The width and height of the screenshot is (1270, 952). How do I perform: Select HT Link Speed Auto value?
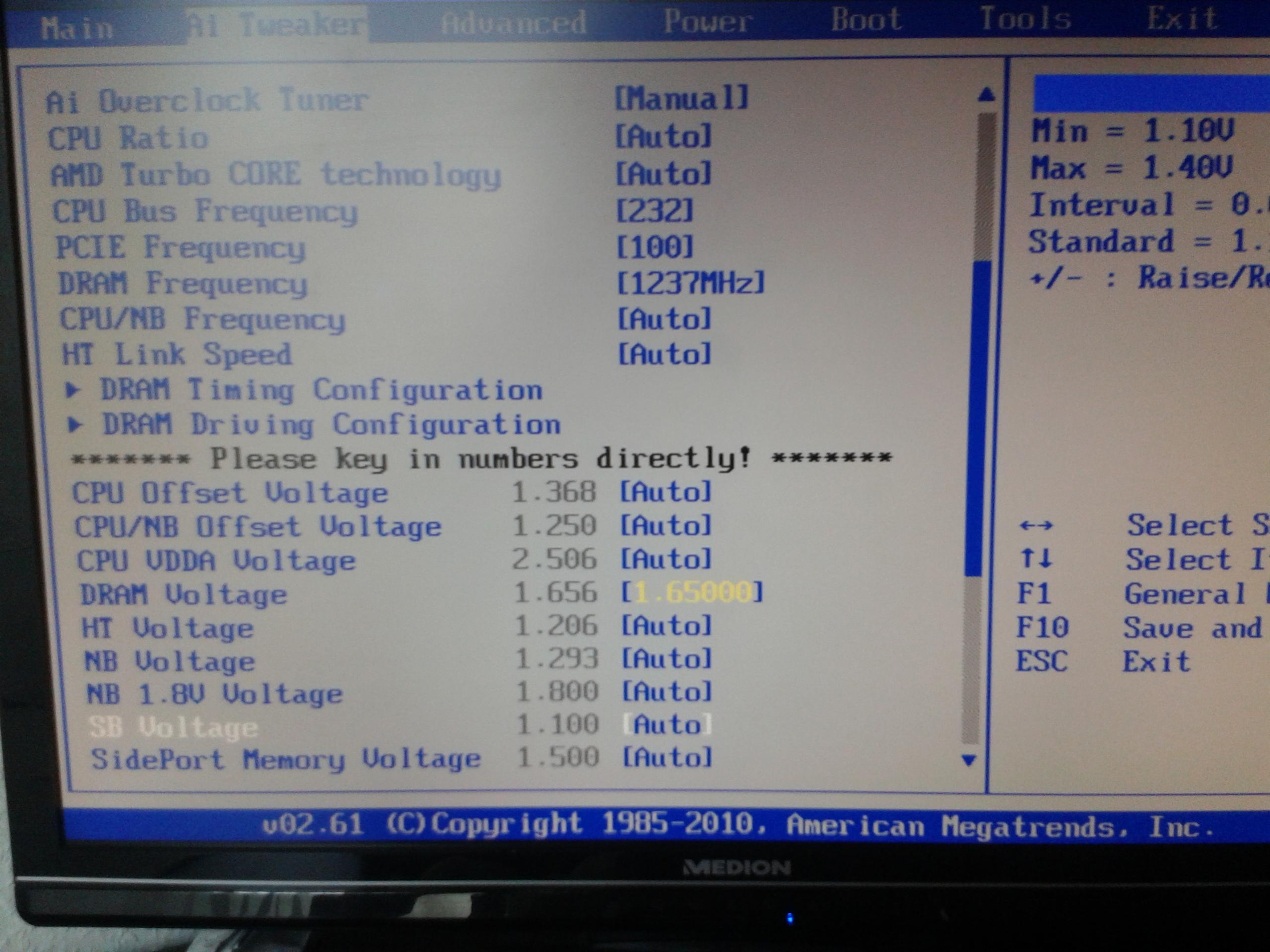[665, 354]
